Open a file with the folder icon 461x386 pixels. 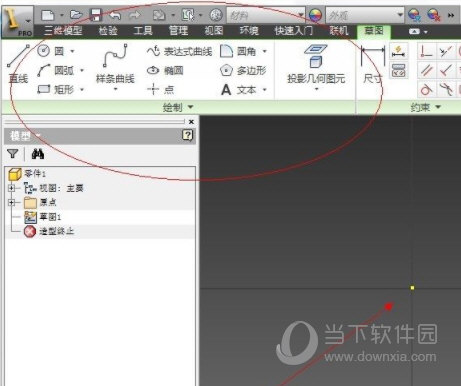[x=76, y=15]
